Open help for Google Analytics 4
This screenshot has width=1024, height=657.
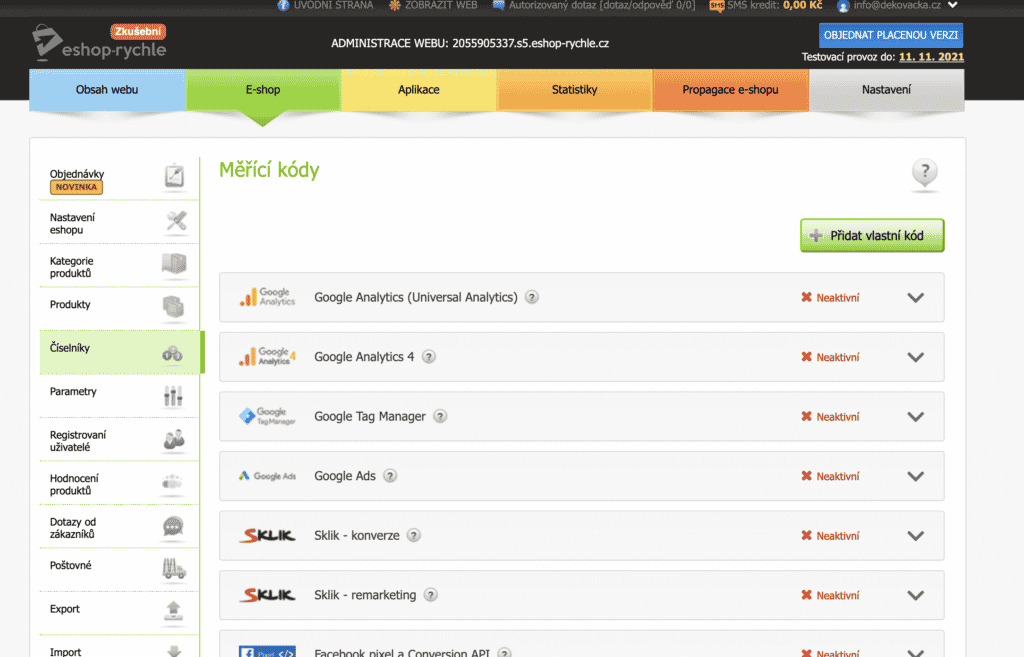pos(428,357)
